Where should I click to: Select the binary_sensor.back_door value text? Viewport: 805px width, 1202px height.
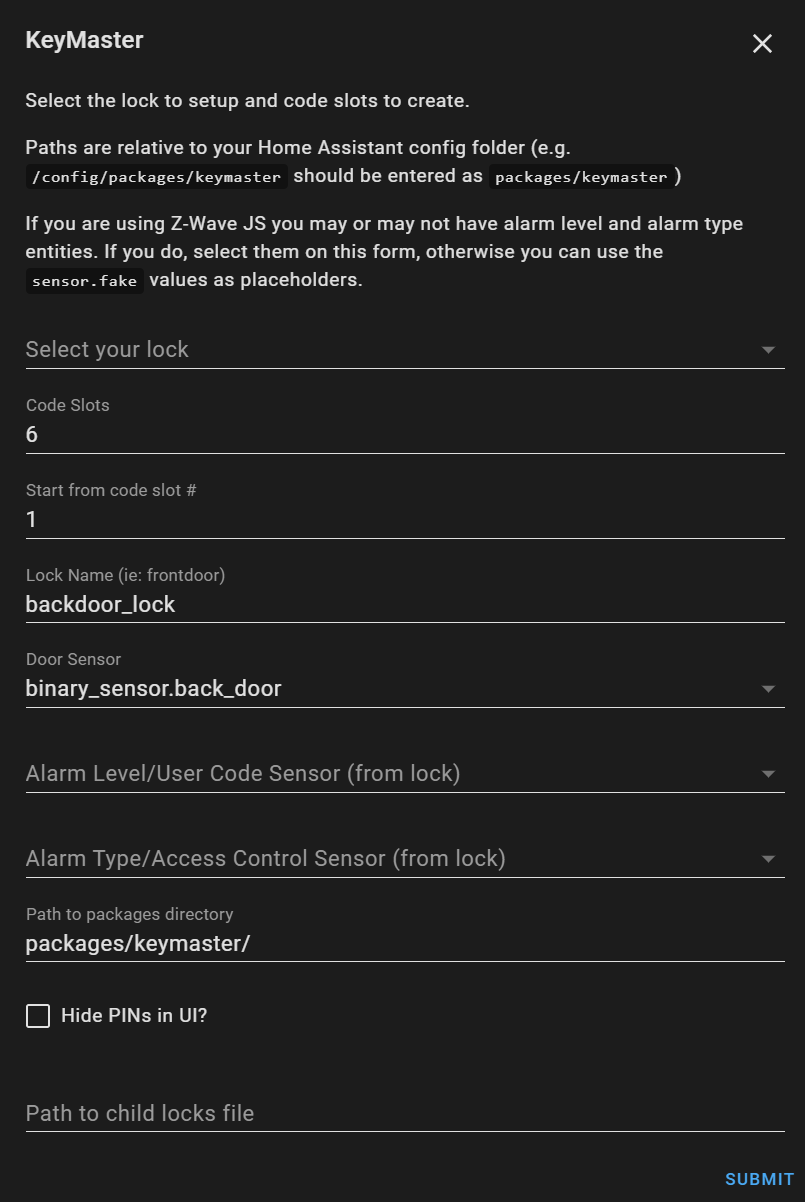tap(153, 688)
